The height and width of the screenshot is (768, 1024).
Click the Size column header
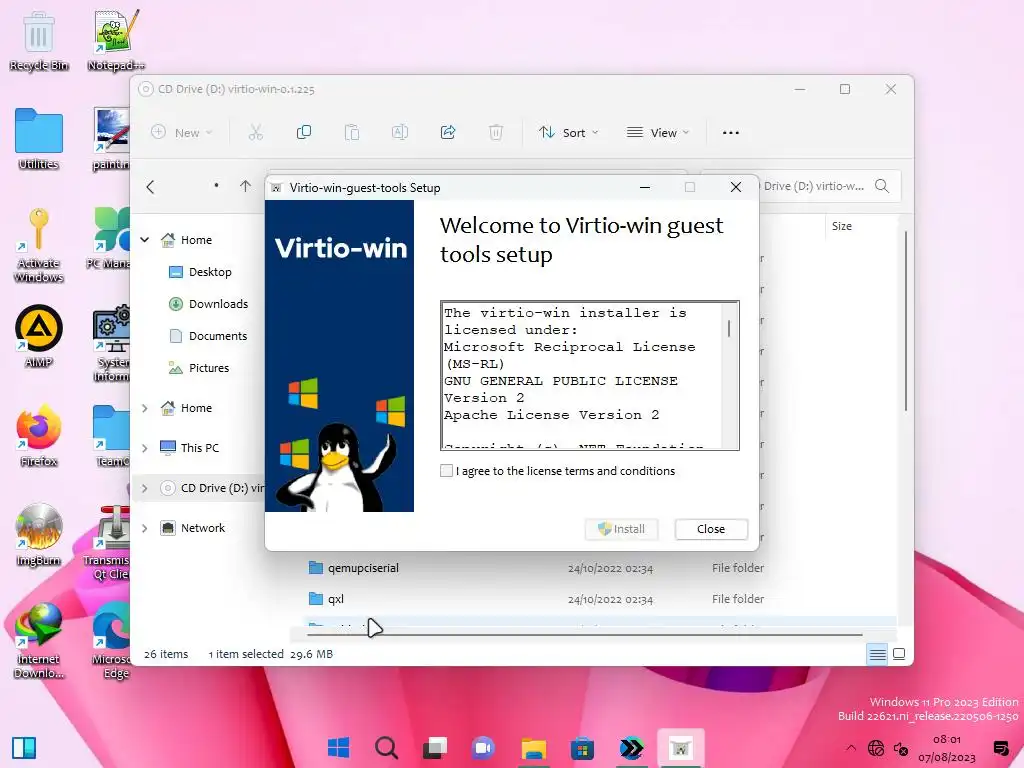tap(842, 226)
